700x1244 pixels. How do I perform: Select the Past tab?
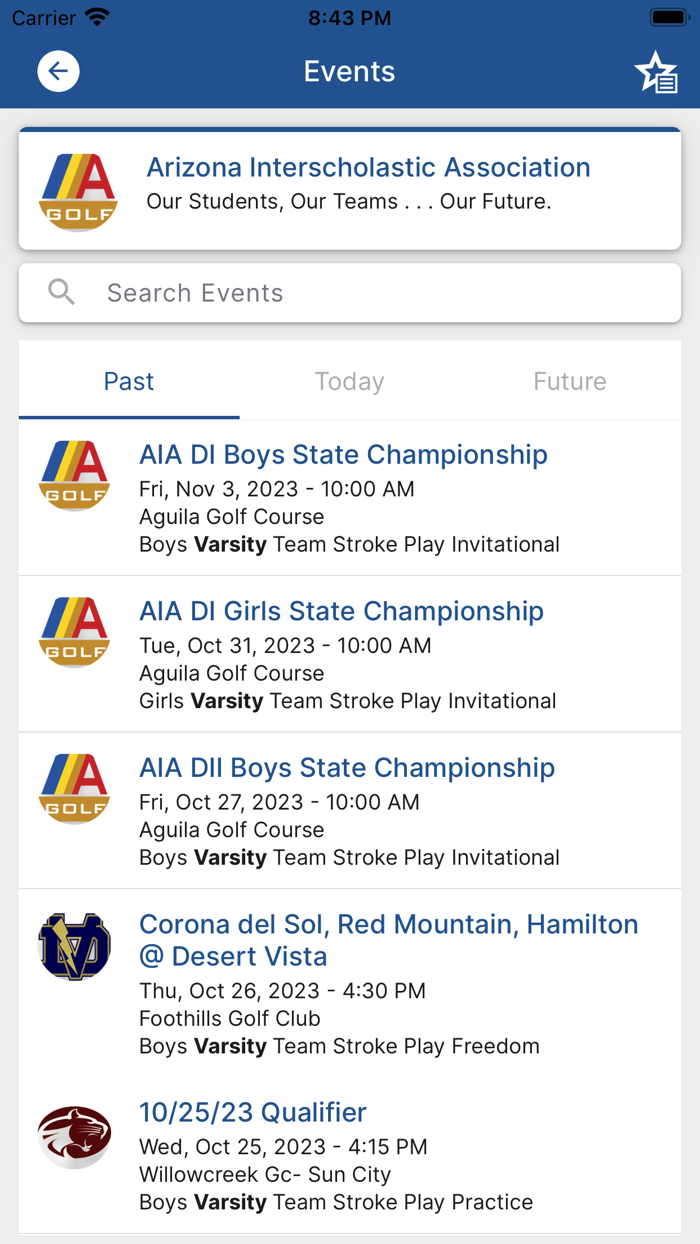(128, 381)
